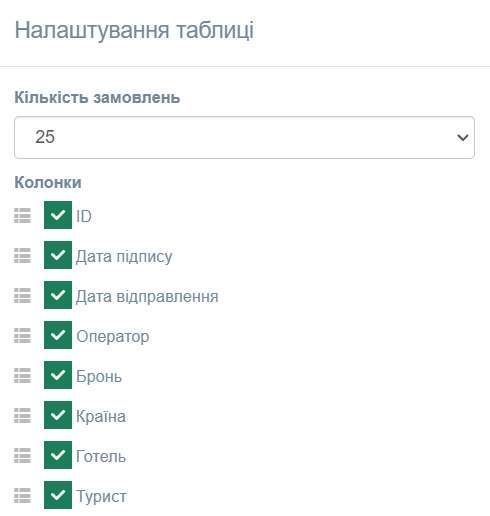Disable the Країна column checkbox

[x=58, y=415]
